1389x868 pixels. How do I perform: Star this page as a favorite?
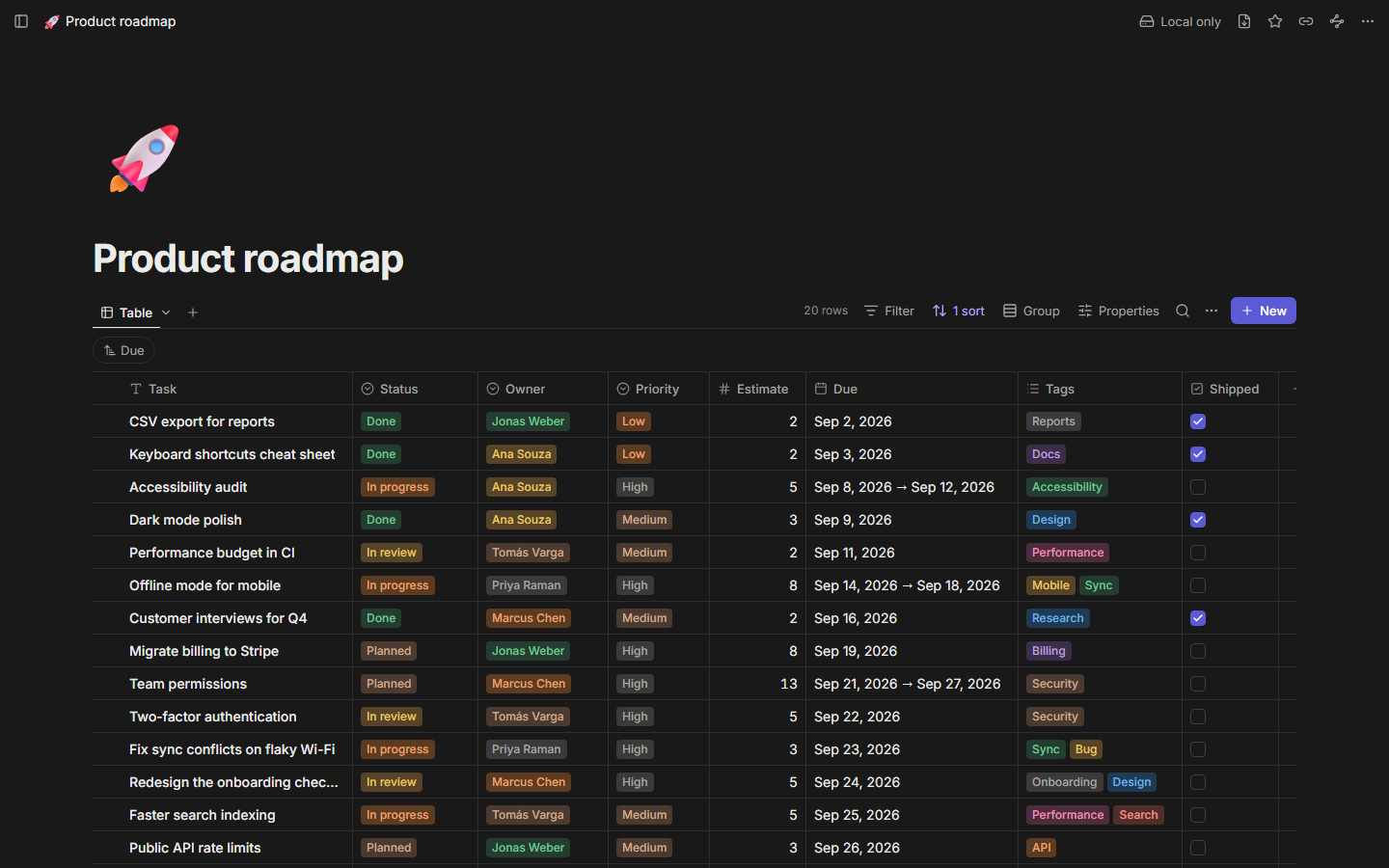tap(1275, 21)
